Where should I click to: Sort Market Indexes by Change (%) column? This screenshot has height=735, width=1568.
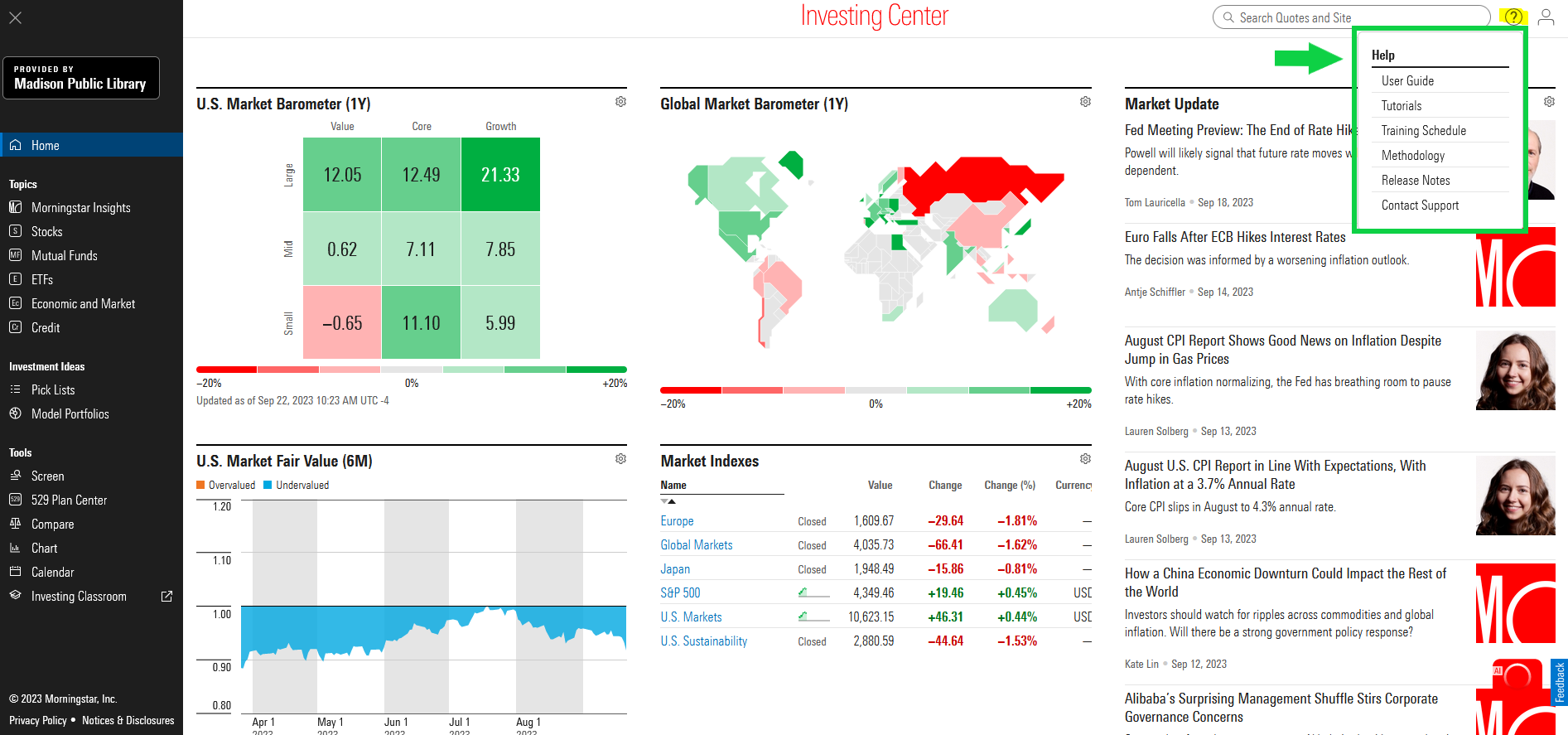(1010, 486)
